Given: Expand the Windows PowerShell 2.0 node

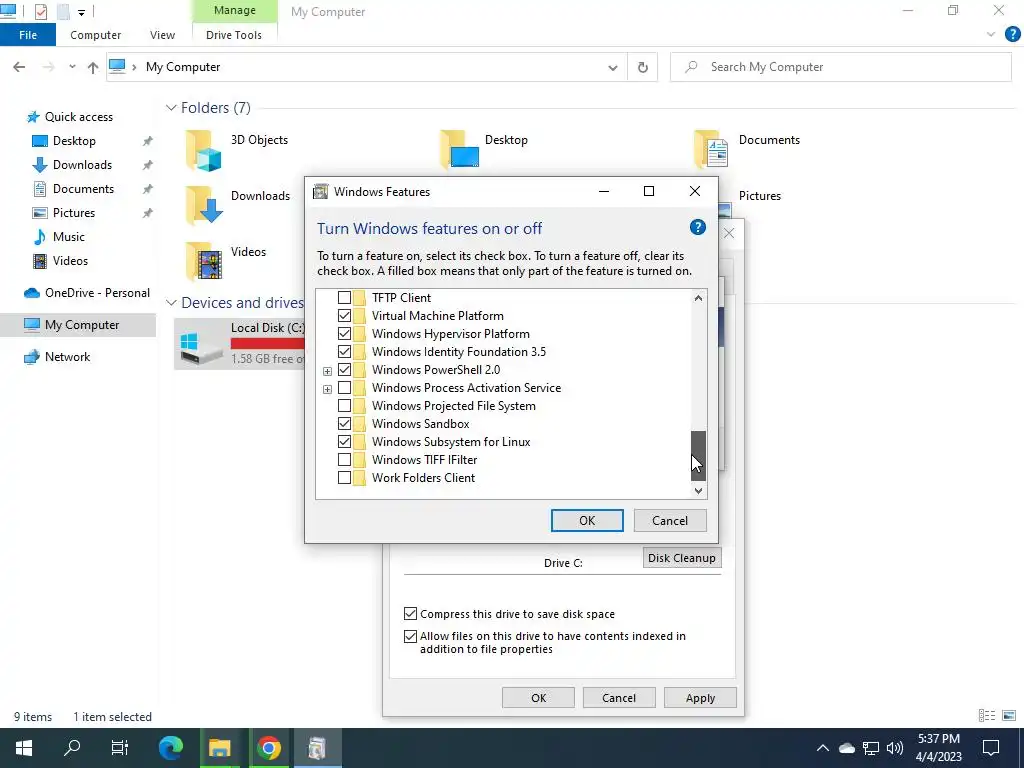Looking at the screenshot, I should pyautogui.click(x=327, y=371).
